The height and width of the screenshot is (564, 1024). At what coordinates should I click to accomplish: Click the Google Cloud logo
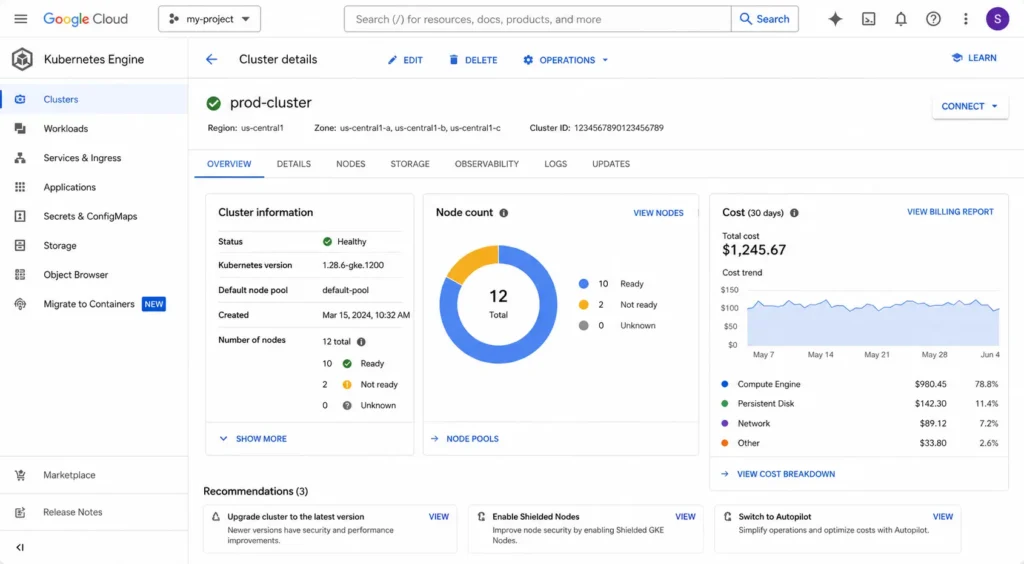86,19
